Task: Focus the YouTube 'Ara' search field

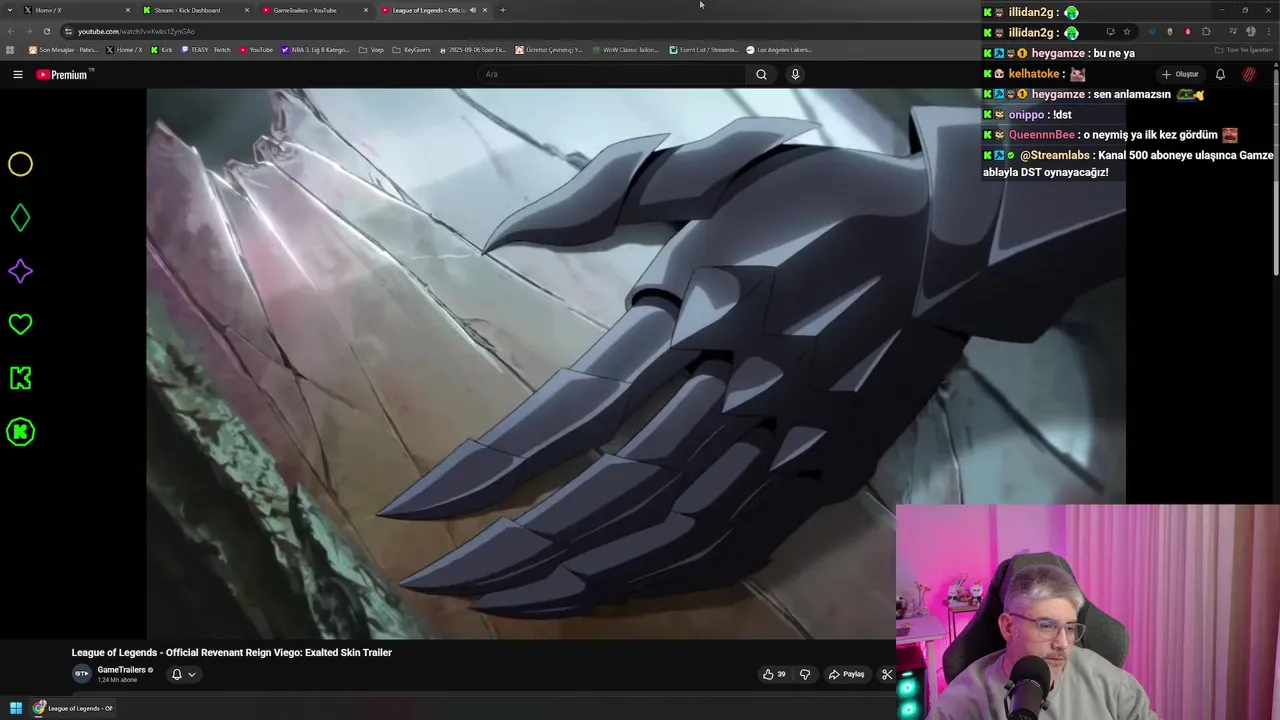Action: point(612,74)
